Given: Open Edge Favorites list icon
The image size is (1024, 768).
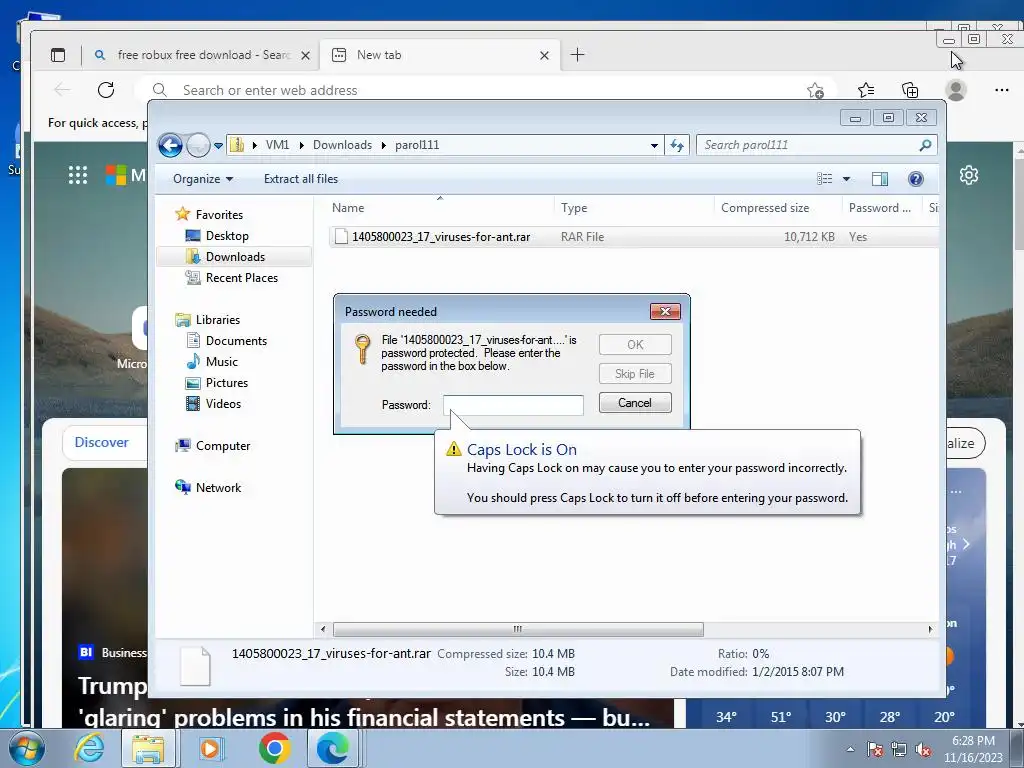Looking at the screenshot, I should (866, 90).
